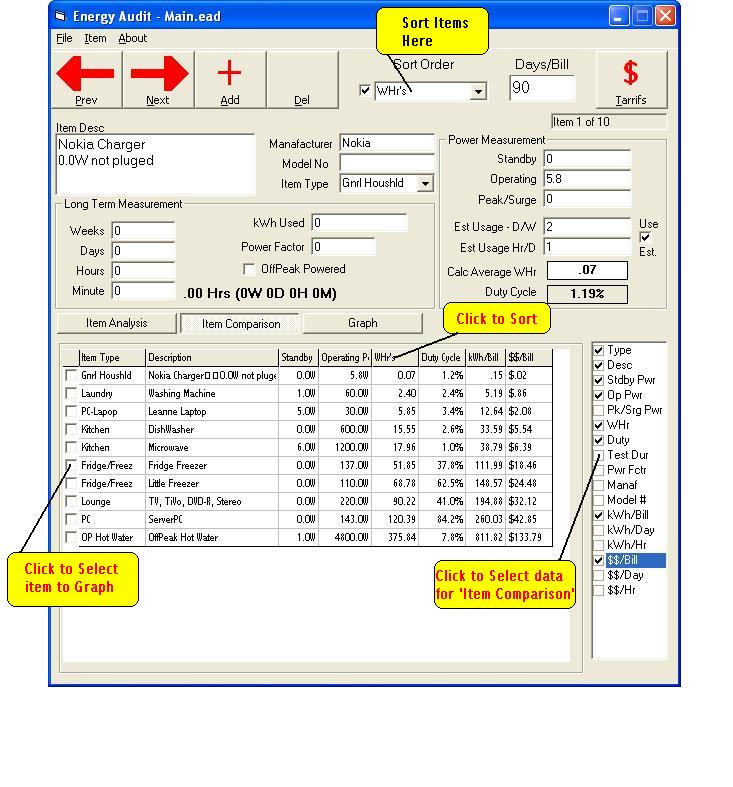Click the Item Desc text area
733x787 pixels.
(156, 164)
